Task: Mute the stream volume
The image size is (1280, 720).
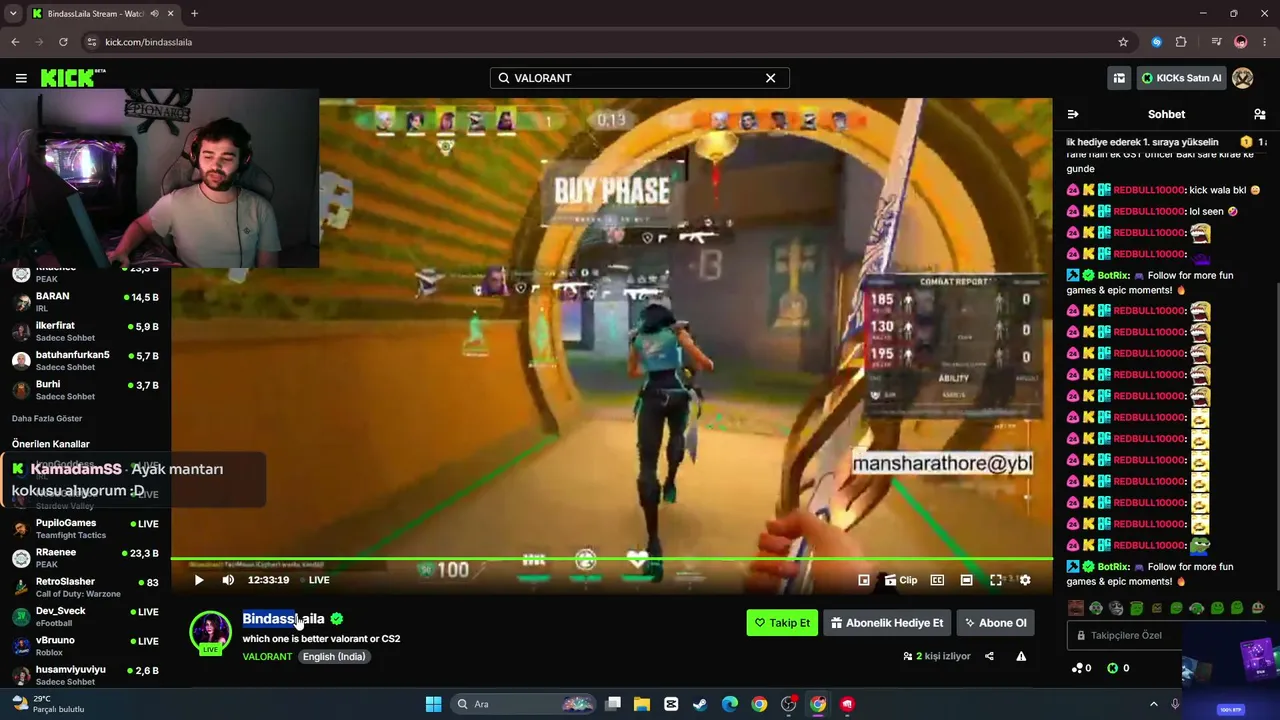Action: (228, 580)
